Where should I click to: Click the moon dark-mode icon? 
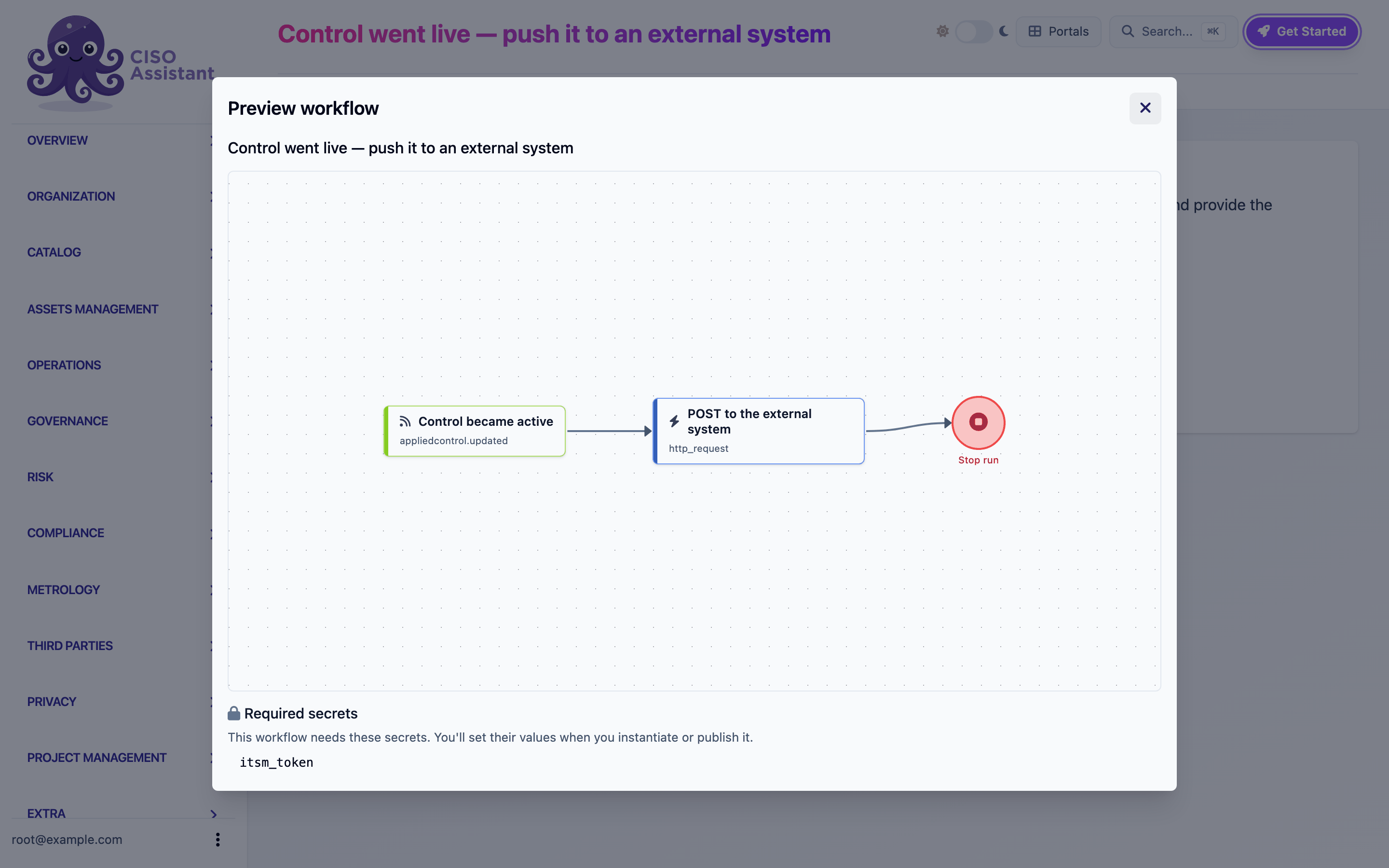coord(1004,31)
